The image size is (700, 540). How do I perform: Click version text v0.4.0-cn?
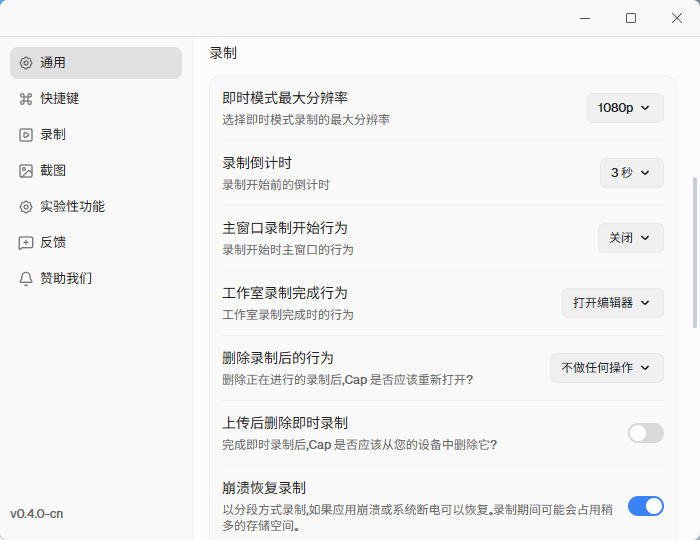[37, 514]
